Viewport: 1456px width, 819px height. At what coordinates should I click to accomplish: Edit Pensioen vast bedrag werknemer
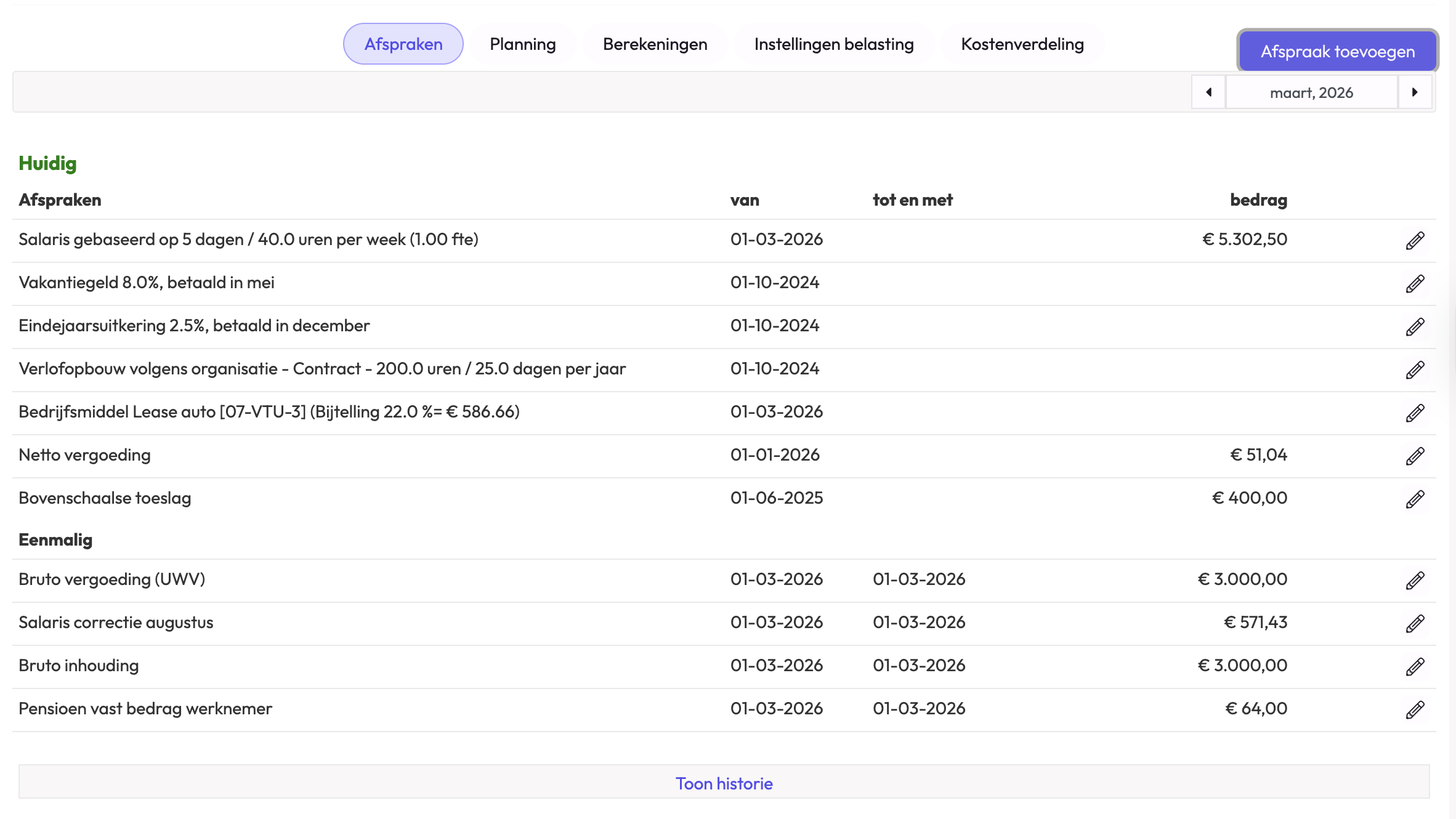pyautogui.click(x=1415, y=709)
